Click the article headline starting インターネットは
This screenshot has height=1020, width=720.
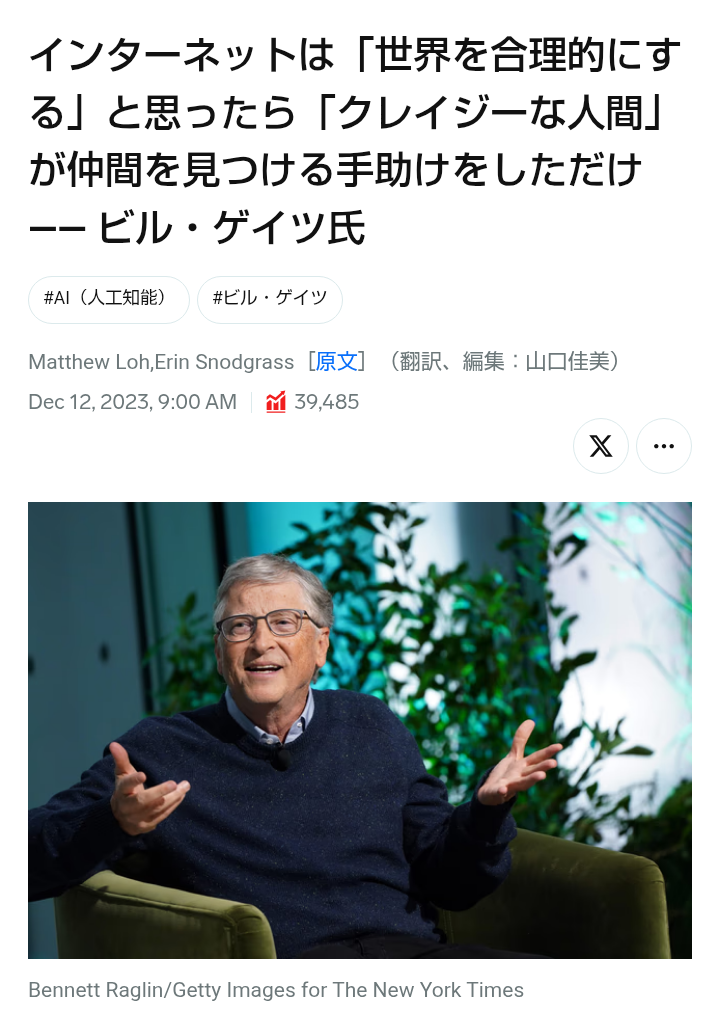point(354,141)
